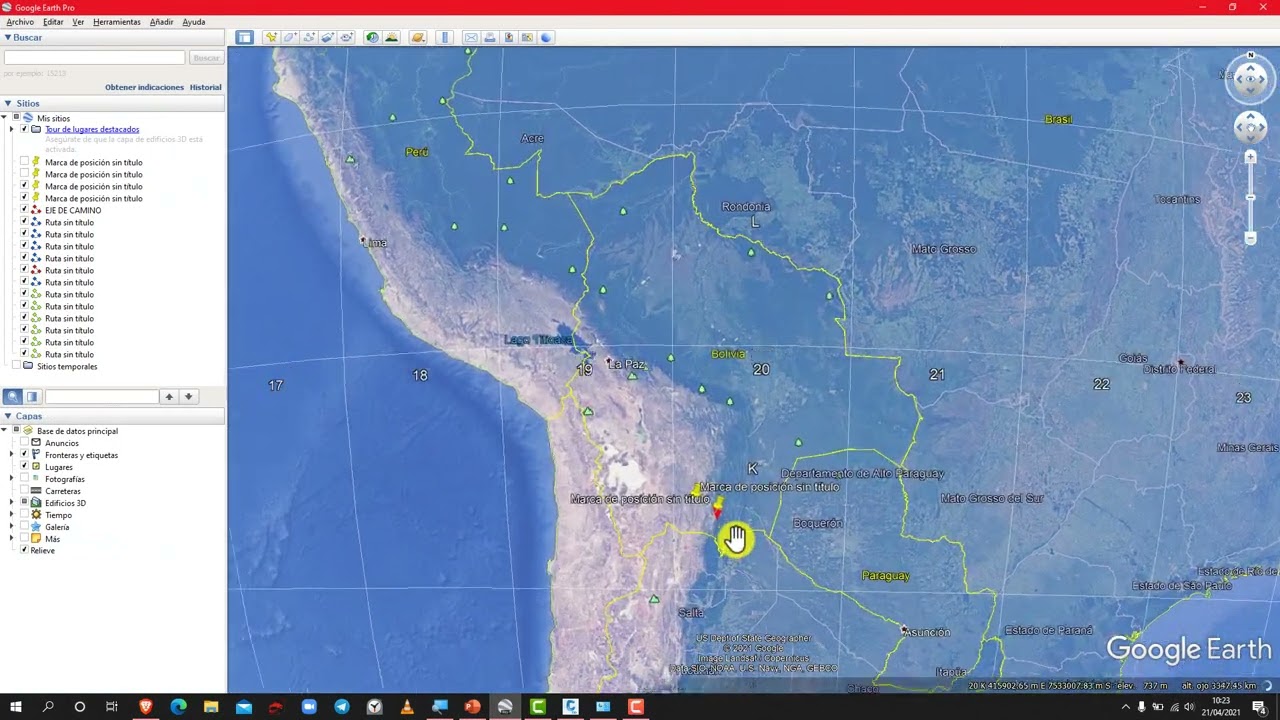Image resolution: width=1280 pixels, height=720 pixels.
Task: Click the zoom slider handle on map
Action: [x=1250, y=197]
